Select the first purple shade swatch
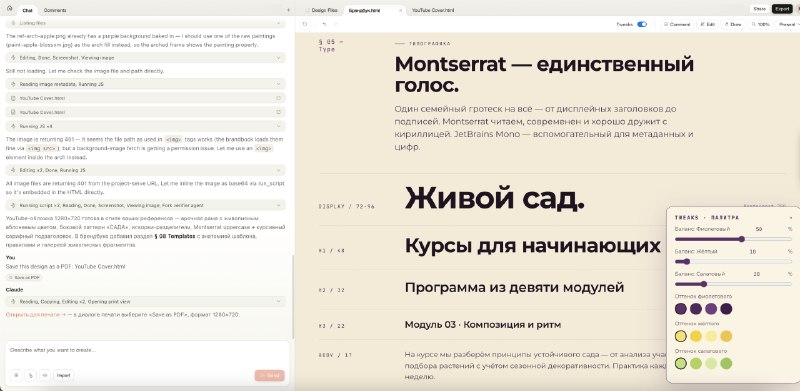Screen dimensions: 800x391 [x=681, y=309]
